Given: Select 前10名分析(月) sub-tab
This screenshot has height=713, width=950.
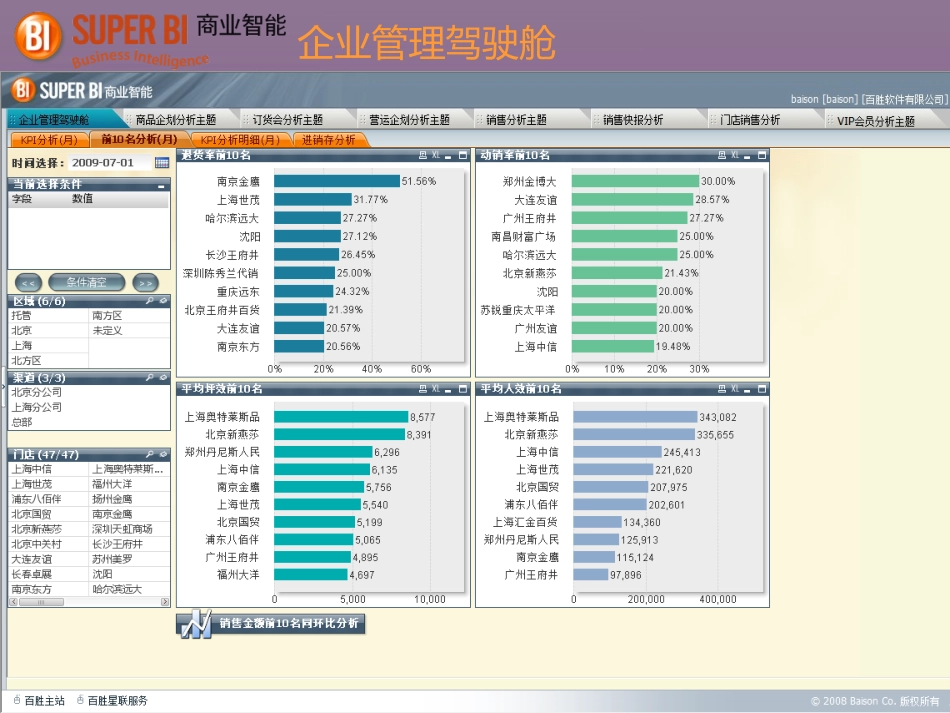Looking at the screenshot, I should coord(139,139).
